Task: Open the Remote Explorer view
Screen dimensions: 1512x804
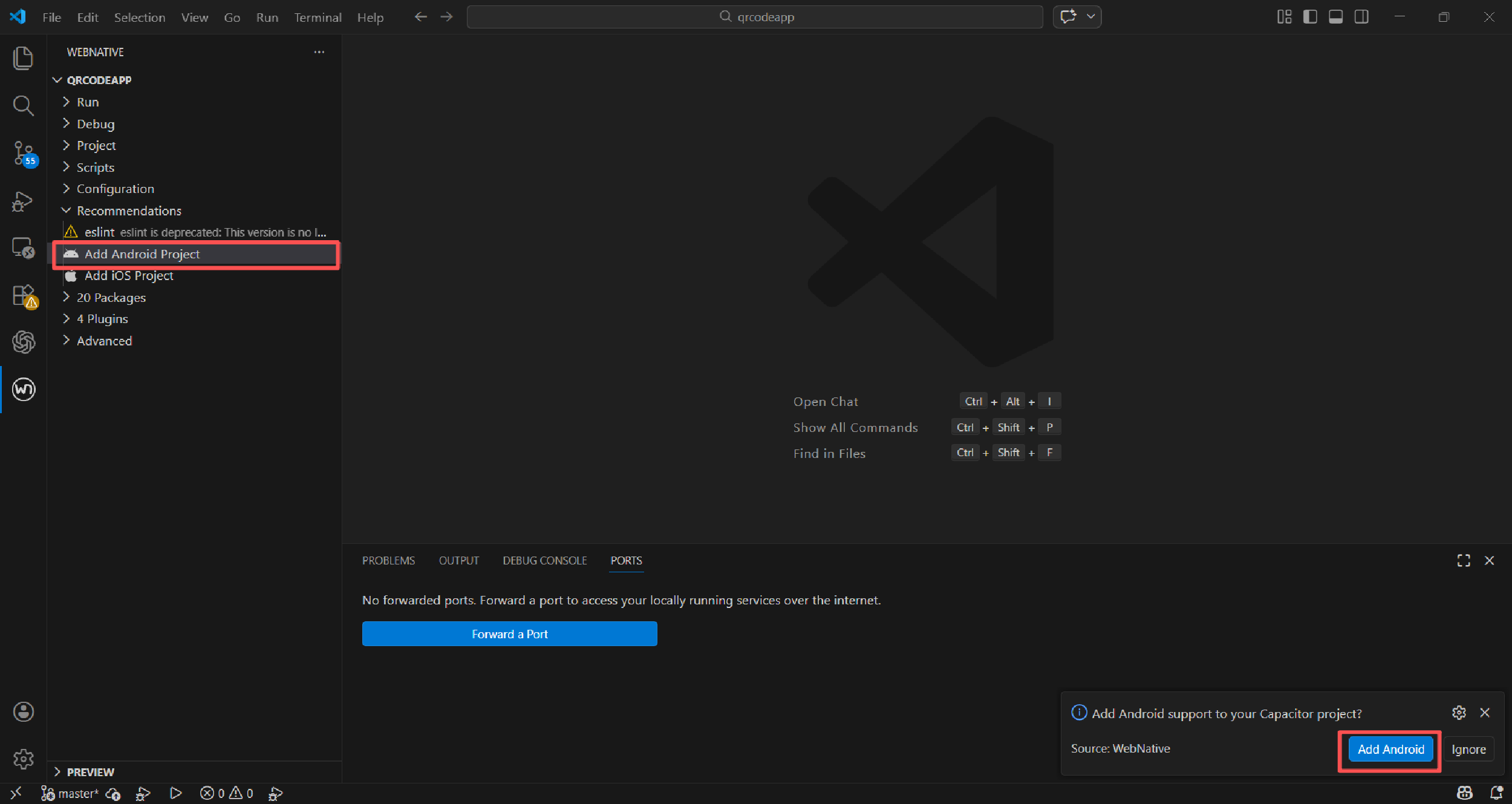Action: pos(23,248)
